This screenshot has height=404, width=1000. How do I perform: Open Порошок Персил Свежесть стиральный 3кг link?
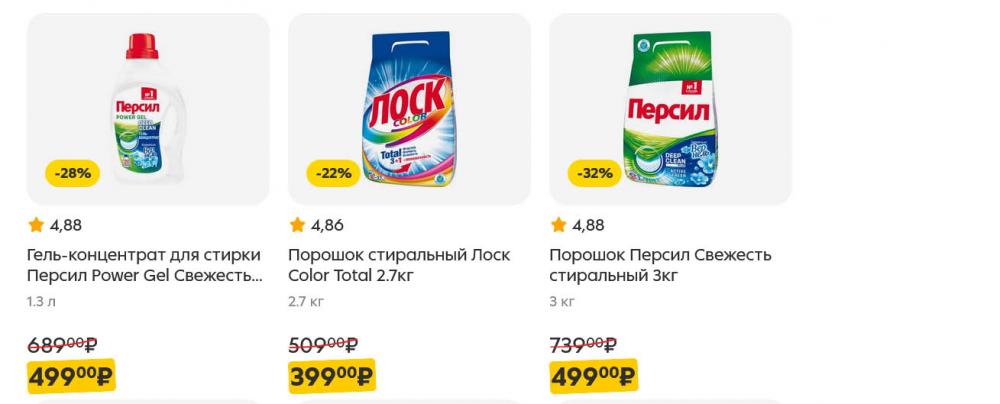click(661, 266)
